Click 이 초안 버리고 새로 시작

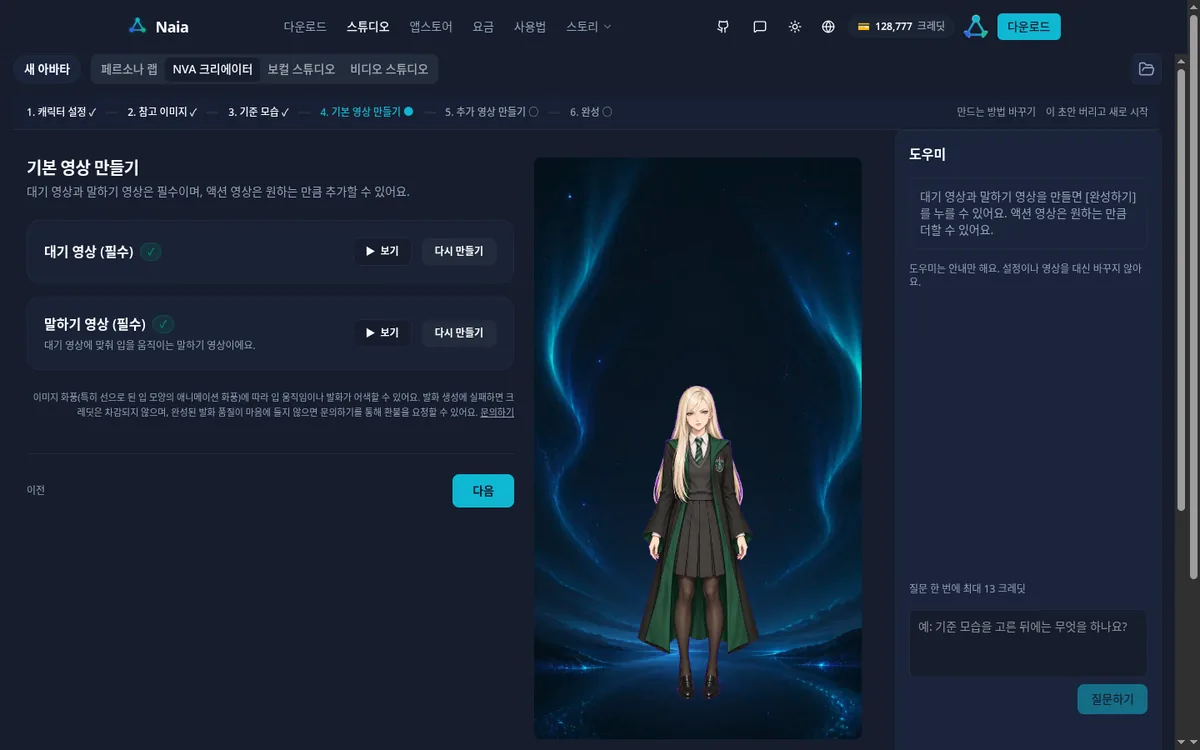point(1097,112)
